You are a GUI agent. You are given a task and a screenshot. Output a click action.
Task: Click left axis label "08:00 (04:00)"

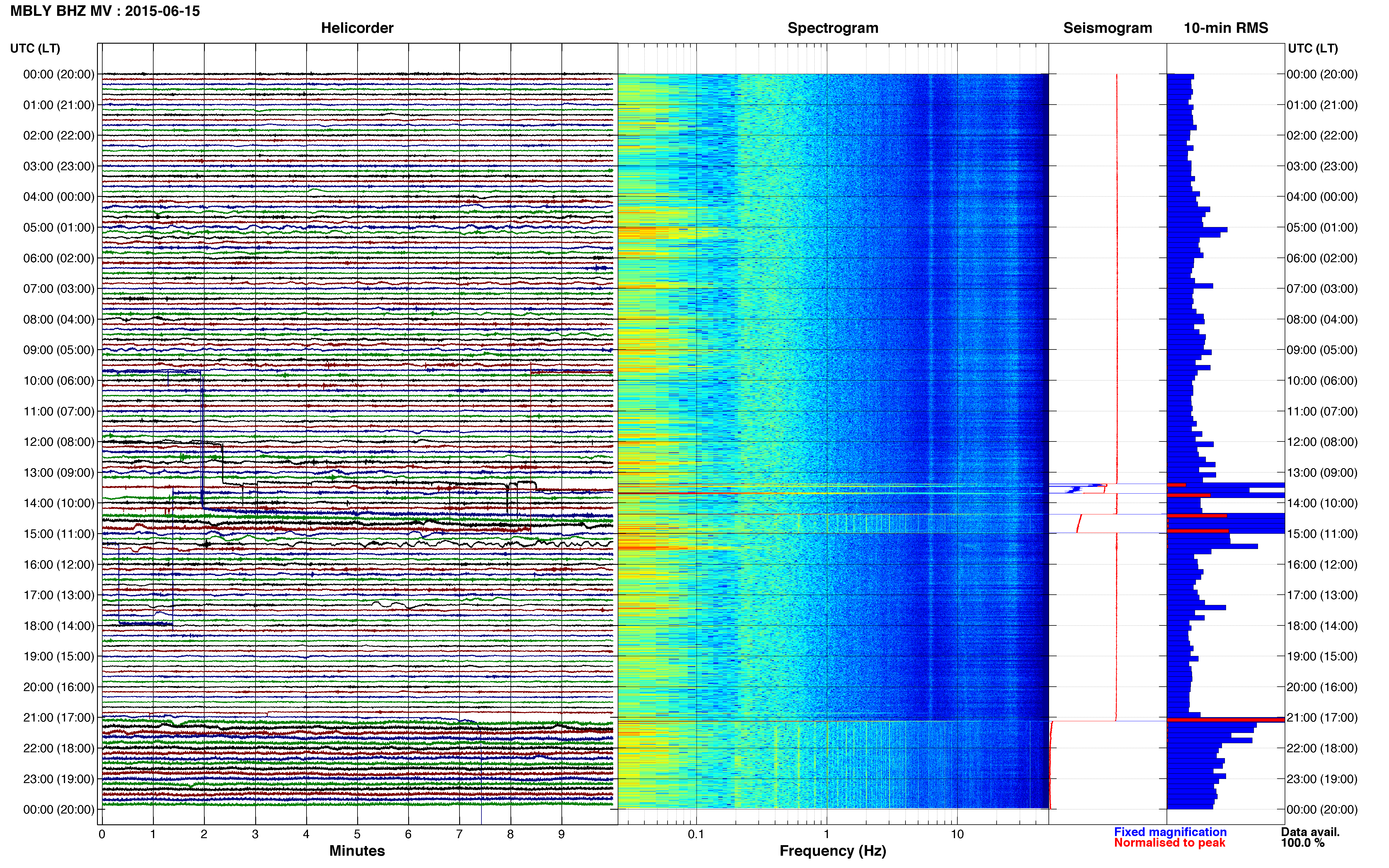pyautogui.click(x=59, y=319)
